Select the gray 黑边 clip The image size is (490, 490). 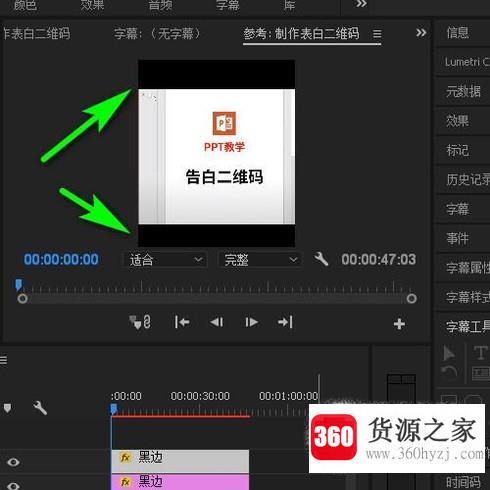click(x=180, y=461)
